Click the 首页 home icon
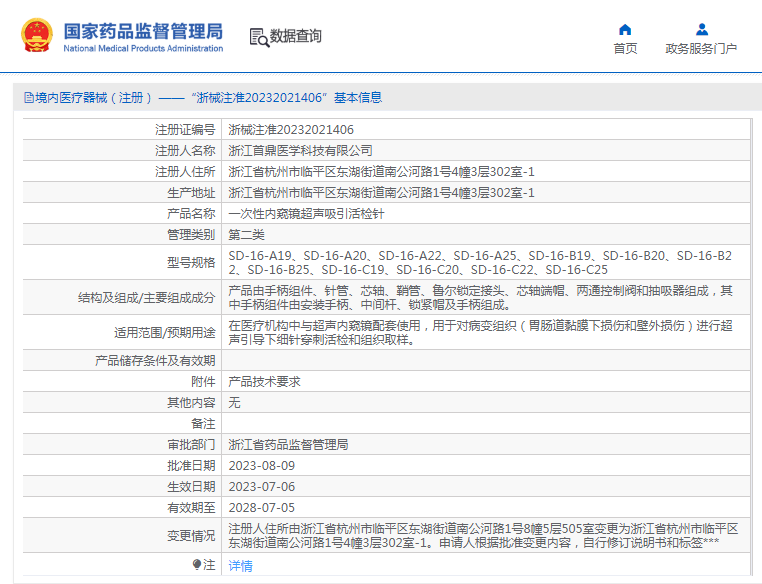 (x=625, y=30)
